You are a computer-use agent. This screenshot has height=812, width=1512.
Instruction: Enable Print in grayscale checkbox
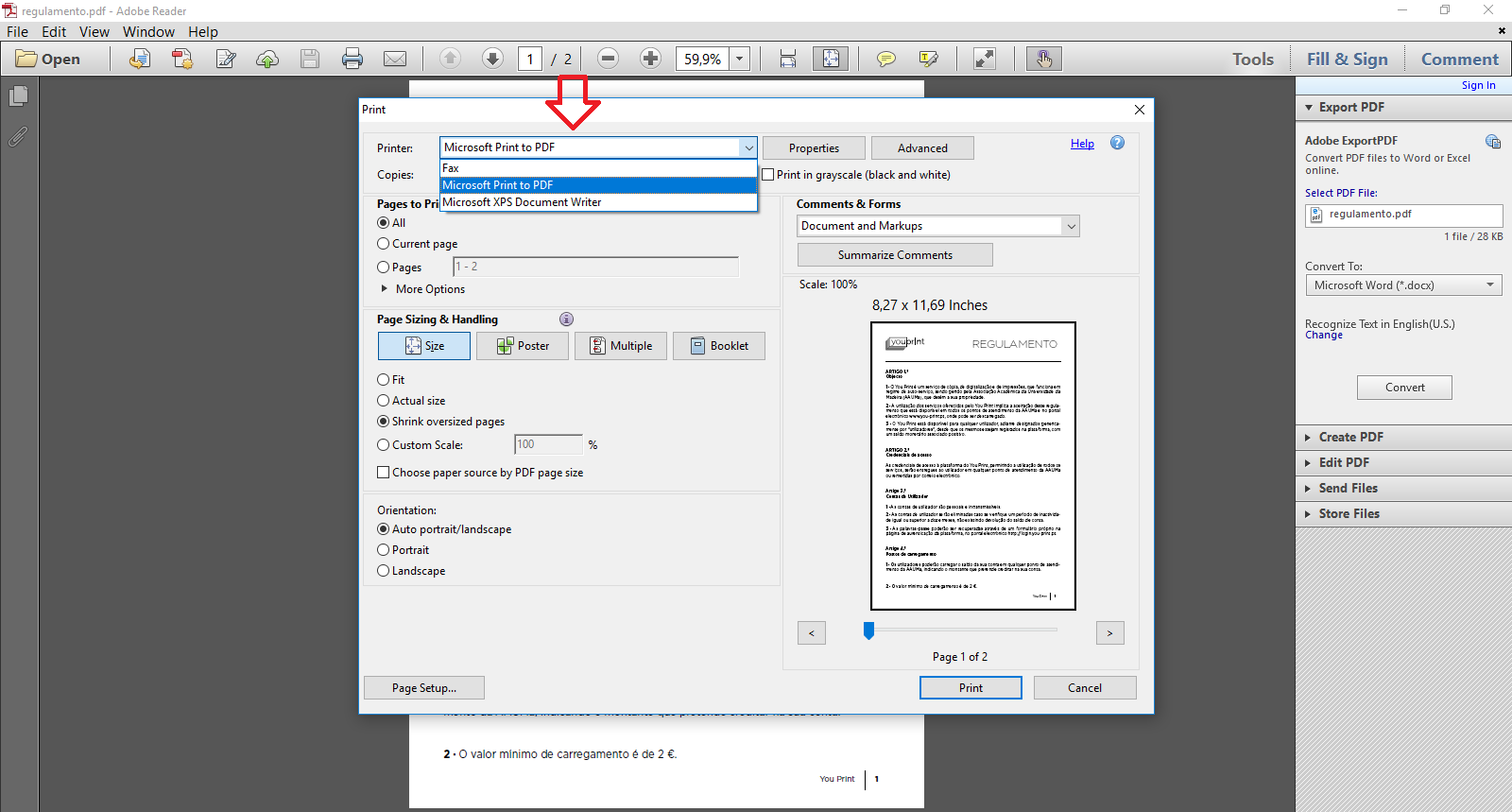(768, 175)
